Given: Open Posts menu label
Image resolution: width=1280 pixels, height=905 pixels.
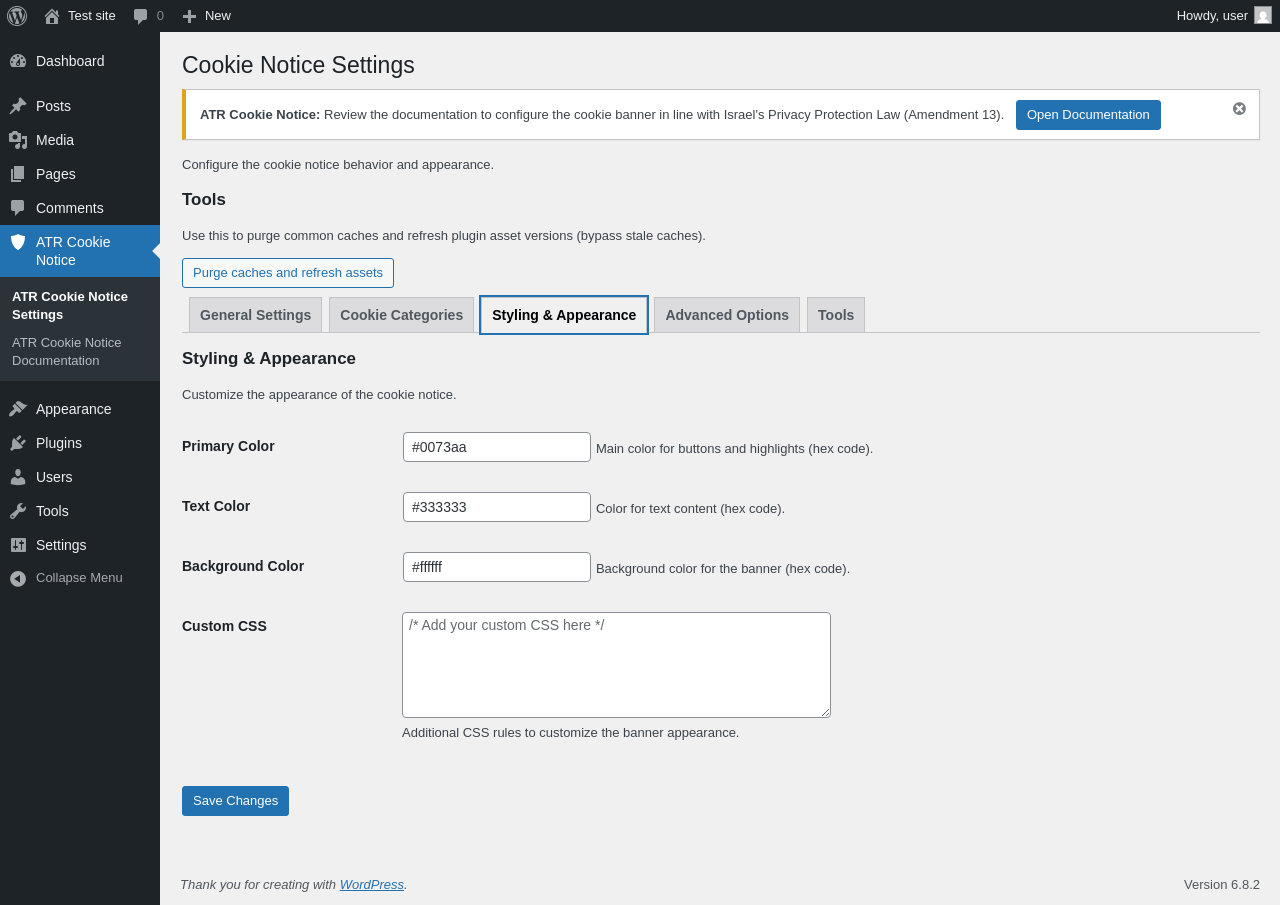Looking at the screenshot, I should 53,106.
